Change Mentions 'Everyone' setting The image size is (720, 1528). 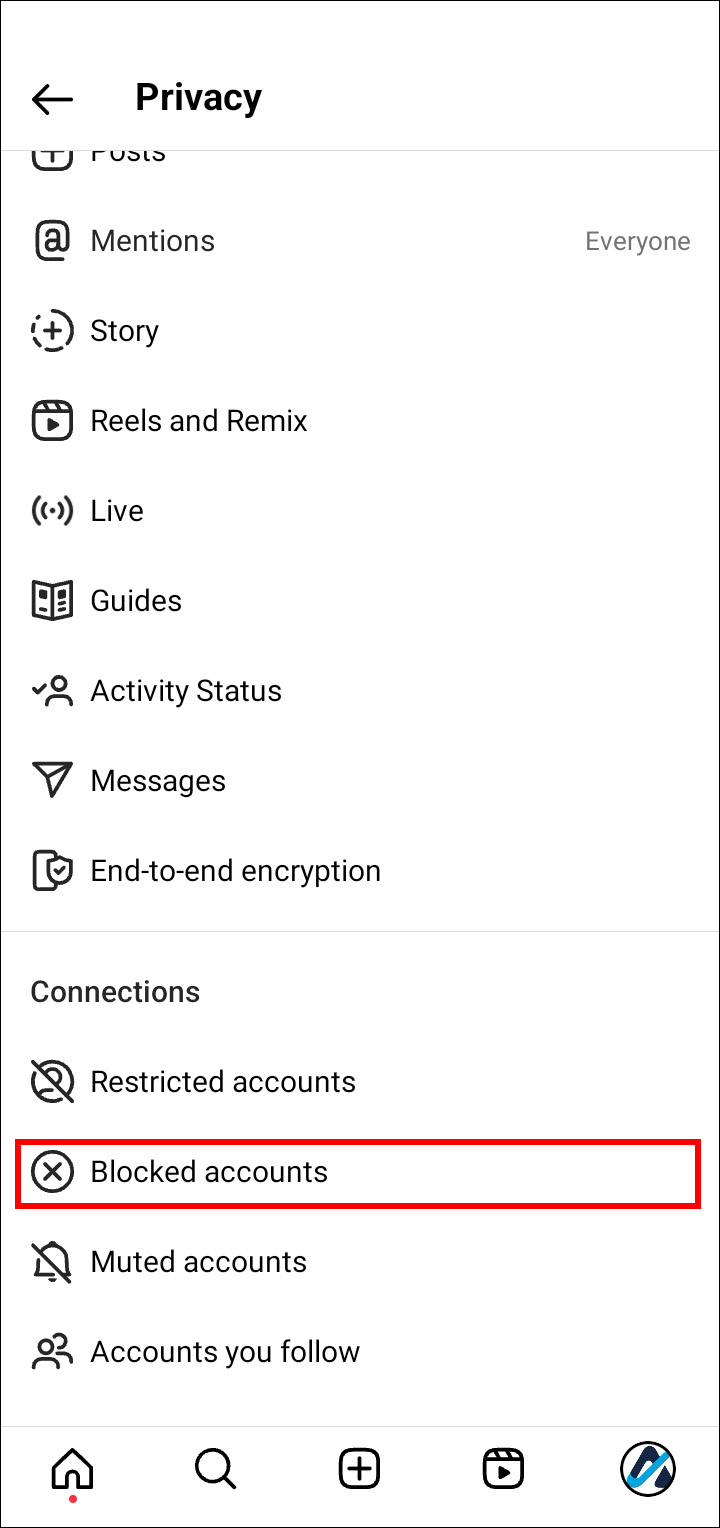coord(637,242)
